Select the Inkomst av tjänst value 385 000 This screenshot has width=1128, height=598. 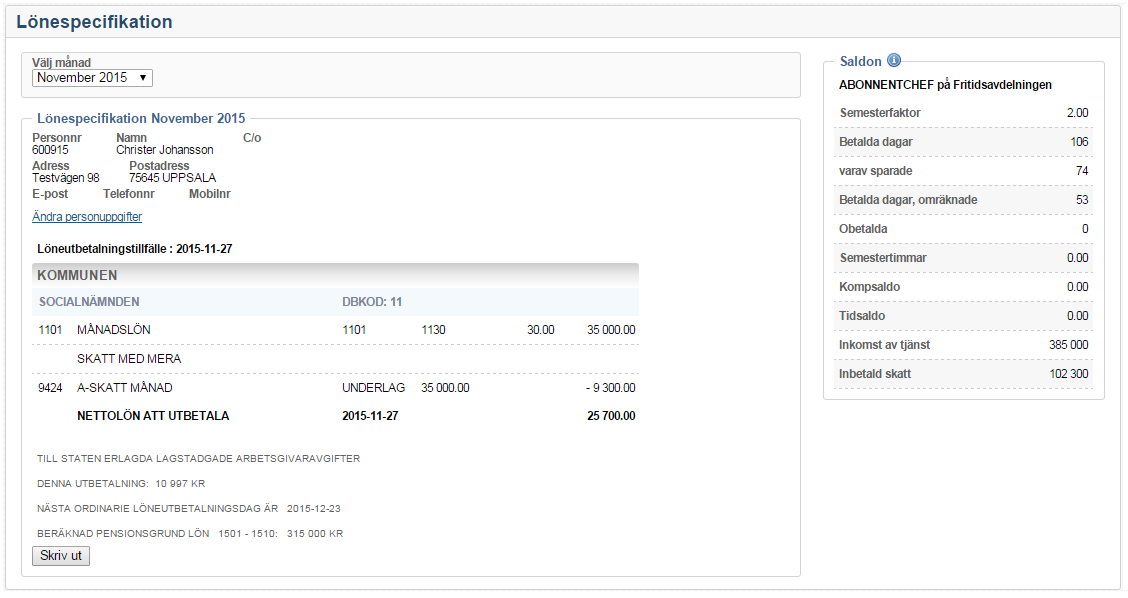pyautogui.click(x=1068, y=345)
